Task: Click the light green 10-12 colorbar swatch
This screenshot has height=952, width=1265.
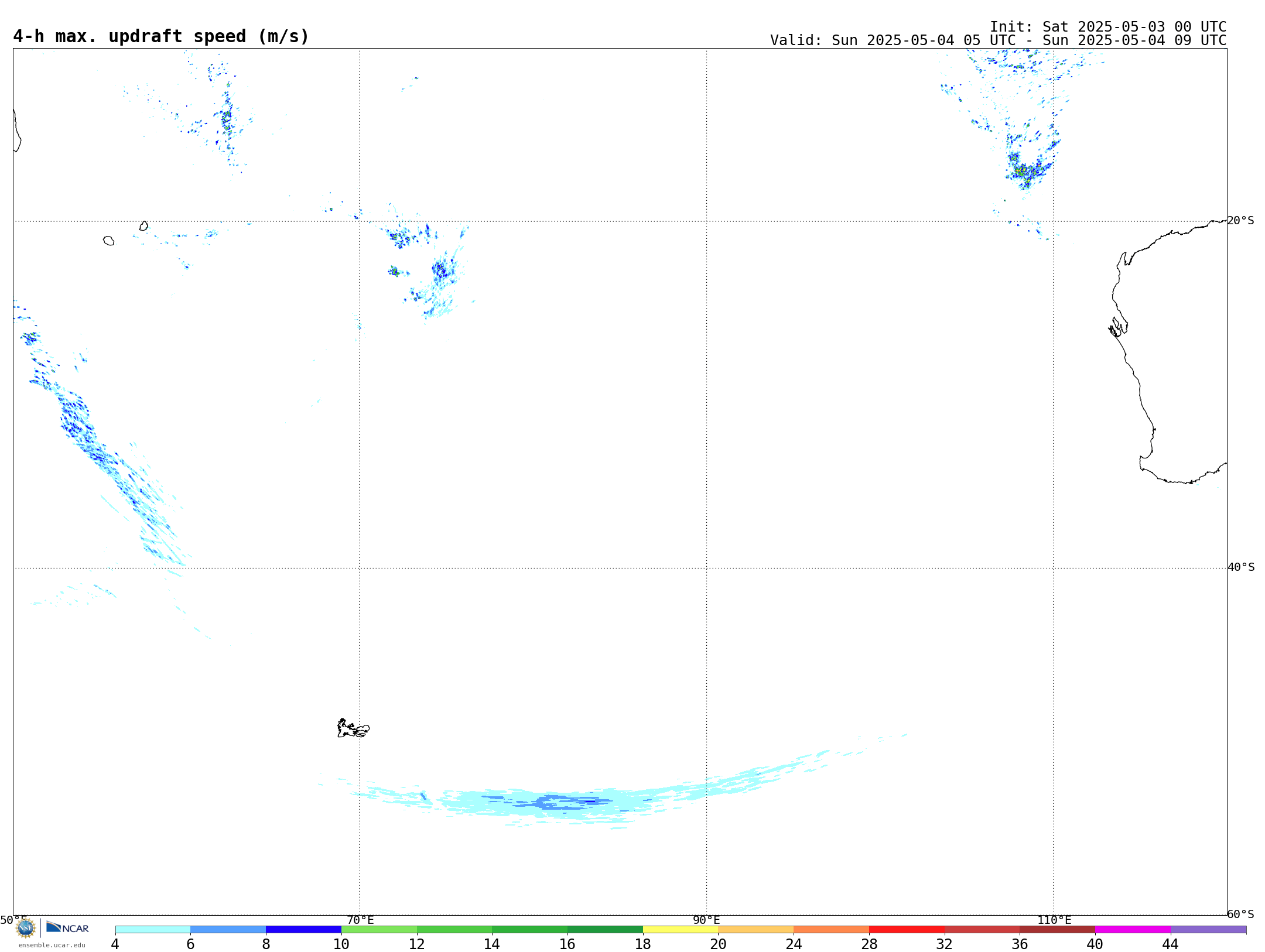Action: (x=379, y=930)
